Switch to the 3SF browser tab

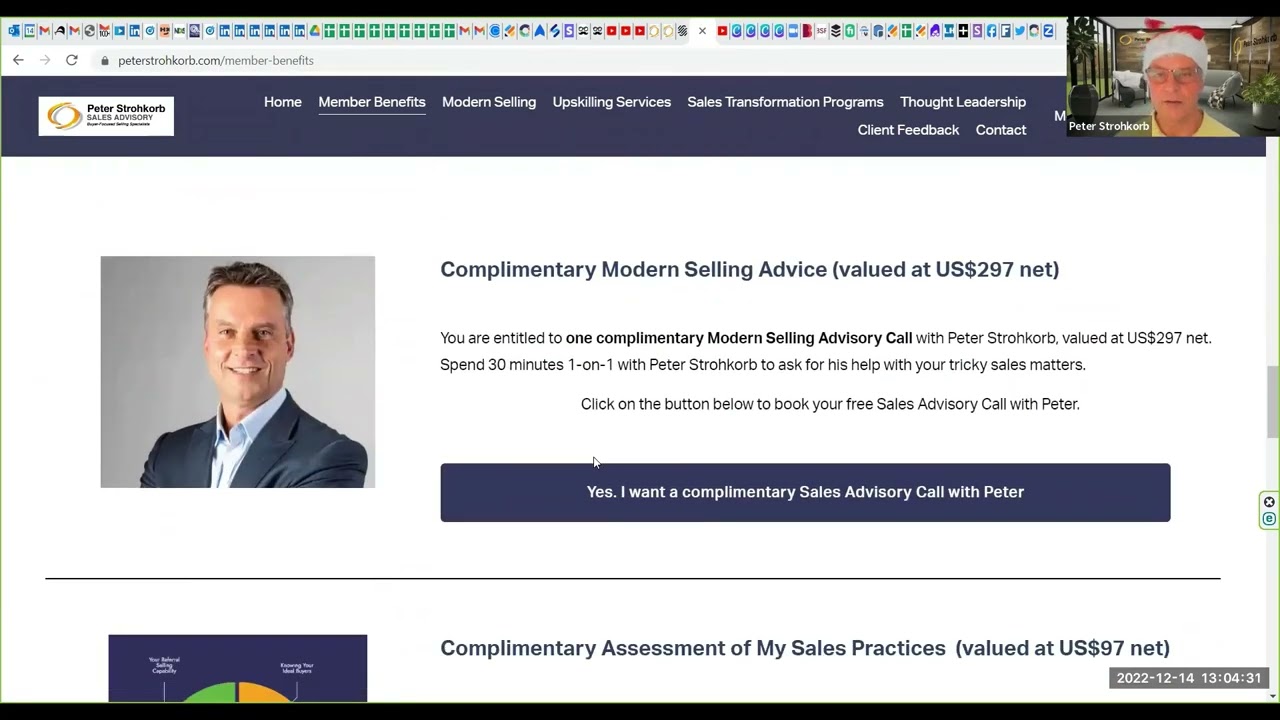pos(821,31)
